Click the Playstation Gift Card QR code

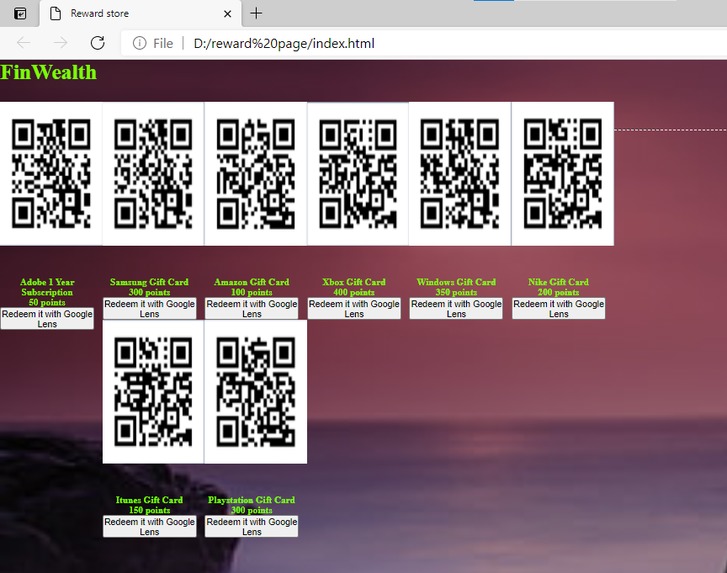click(255, 392)
